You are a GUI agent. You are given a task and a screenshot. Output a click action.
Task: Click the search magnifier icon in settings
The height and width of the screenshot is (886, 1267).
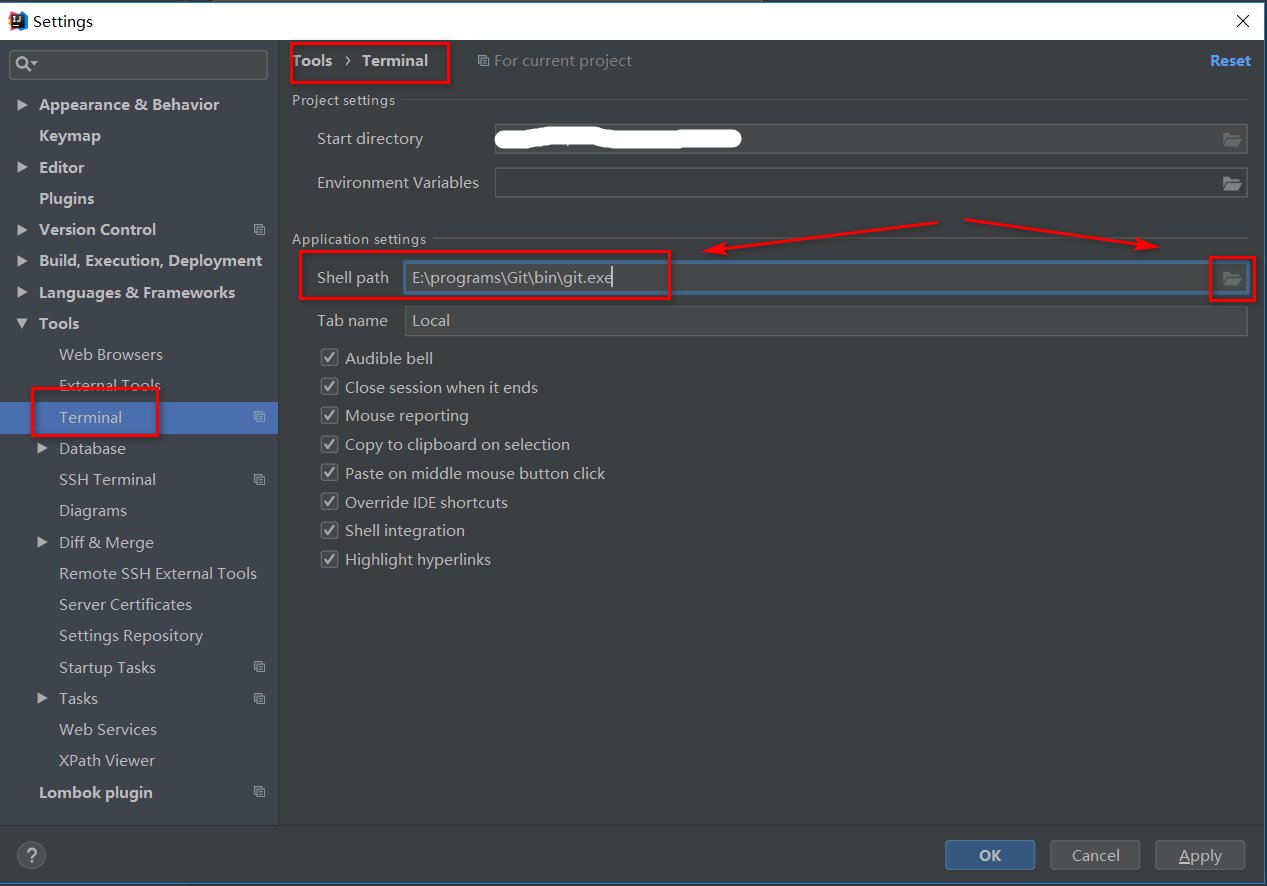pyautogui.click(x=23, y=64)
